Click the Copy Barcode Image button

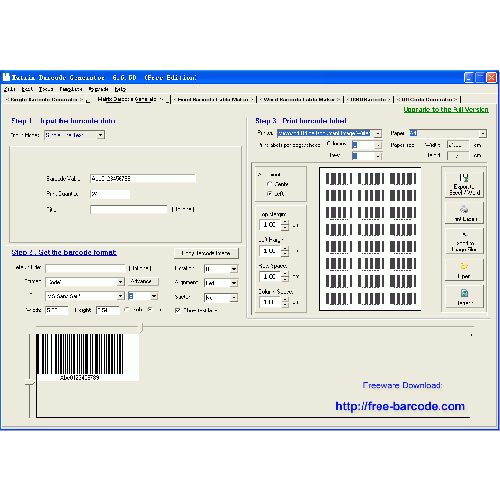(x=206, y=253)
